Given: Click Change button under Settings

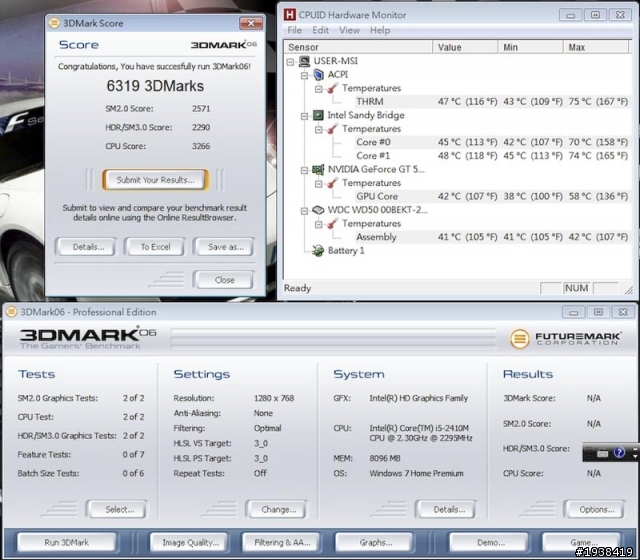Looking at the screenshot, I should coord(278,510).
